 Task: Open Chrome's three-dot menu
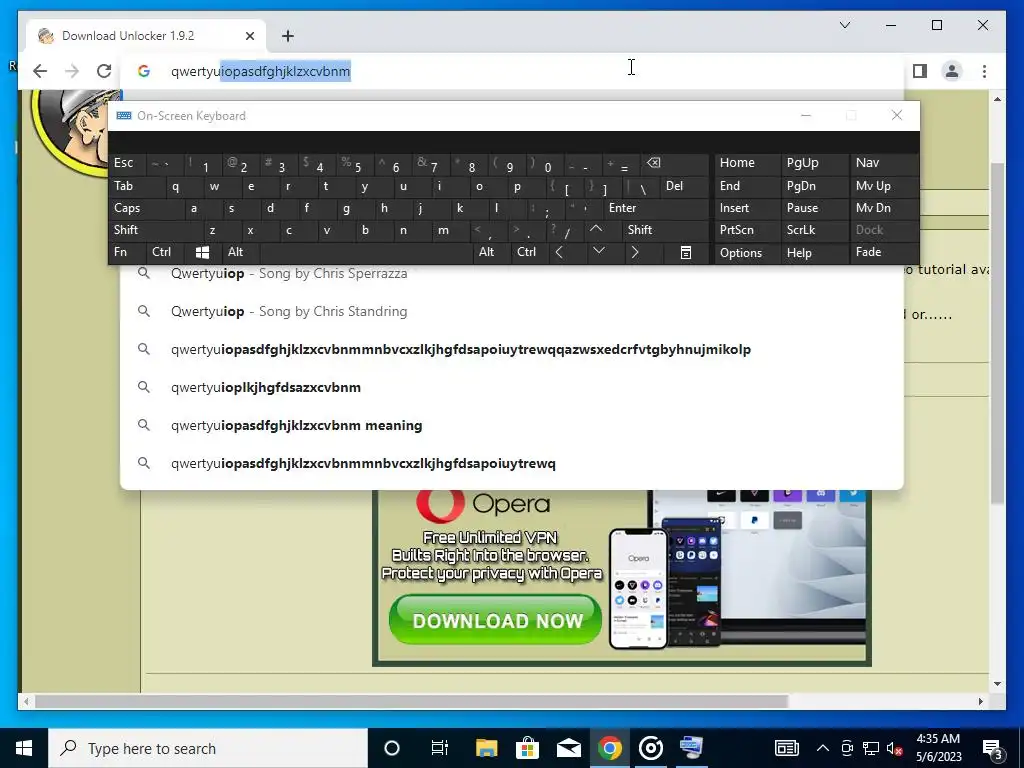click(x=984, y=71)
